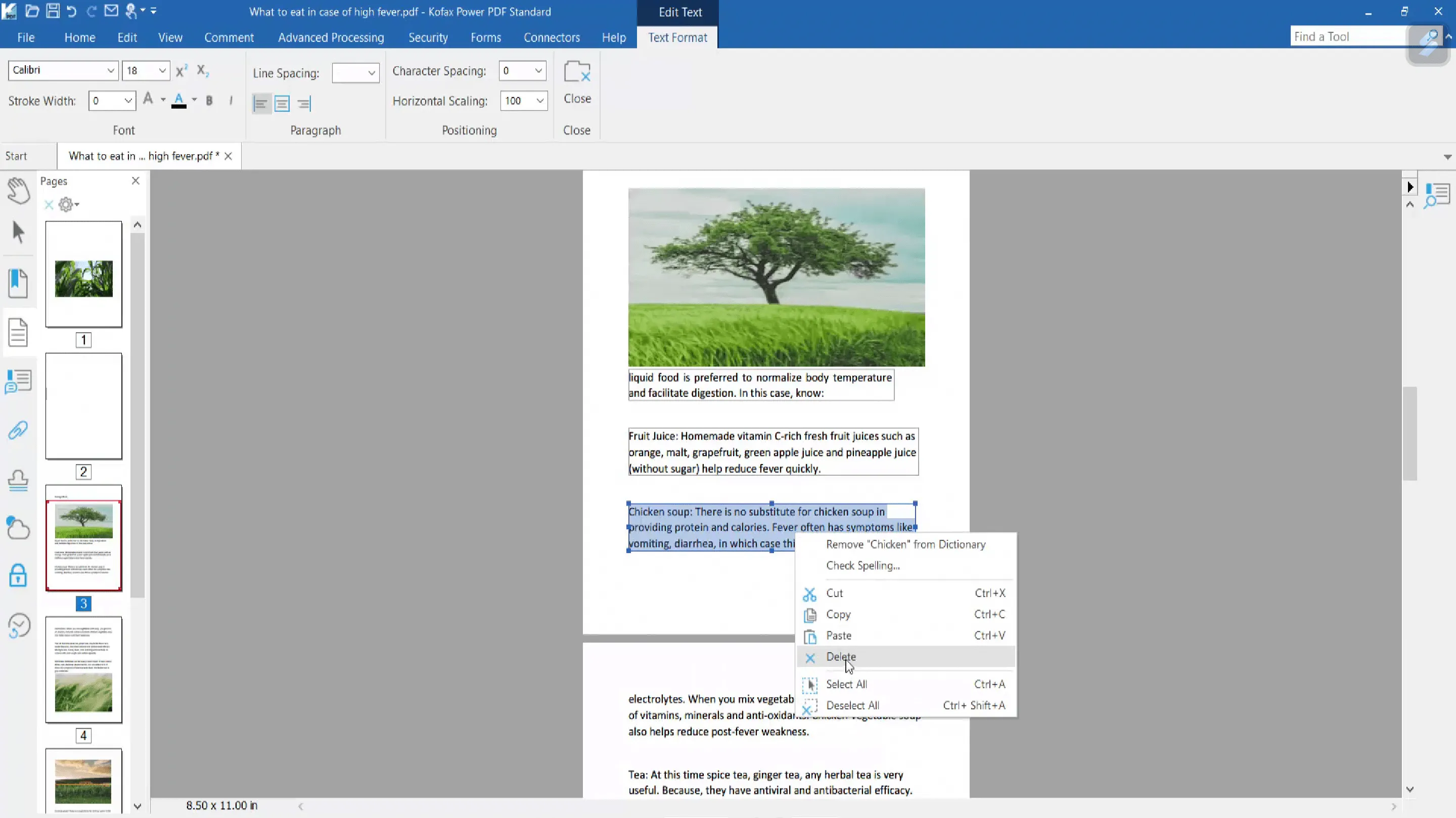Image resolution: width=1456 pixels, height=818 pixels.
Task: Toggle Bold text formatting
Action: click(209, 101)
